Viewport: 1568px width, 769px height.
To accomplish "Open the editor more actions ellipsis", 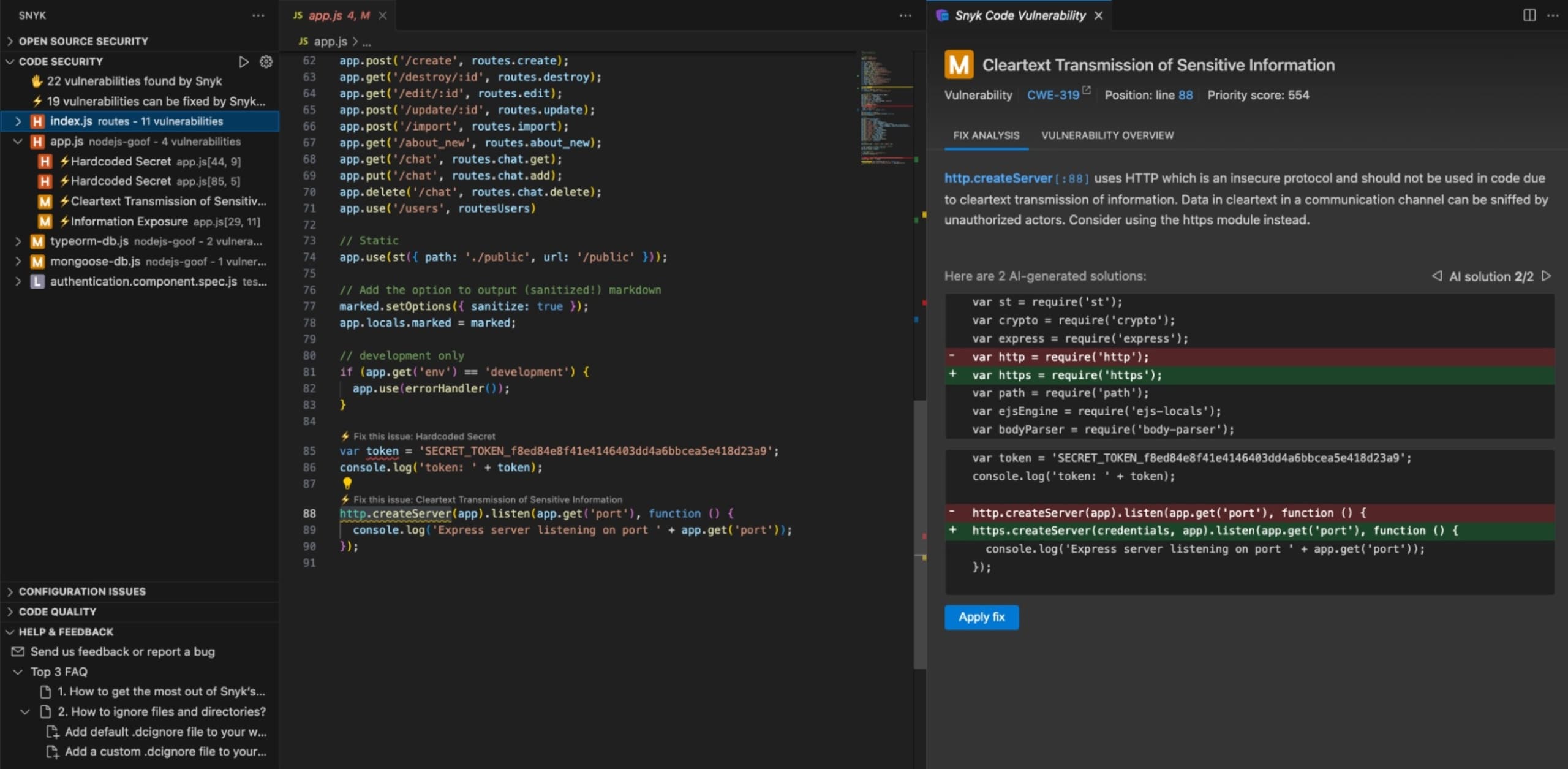I will coord(905,15).
